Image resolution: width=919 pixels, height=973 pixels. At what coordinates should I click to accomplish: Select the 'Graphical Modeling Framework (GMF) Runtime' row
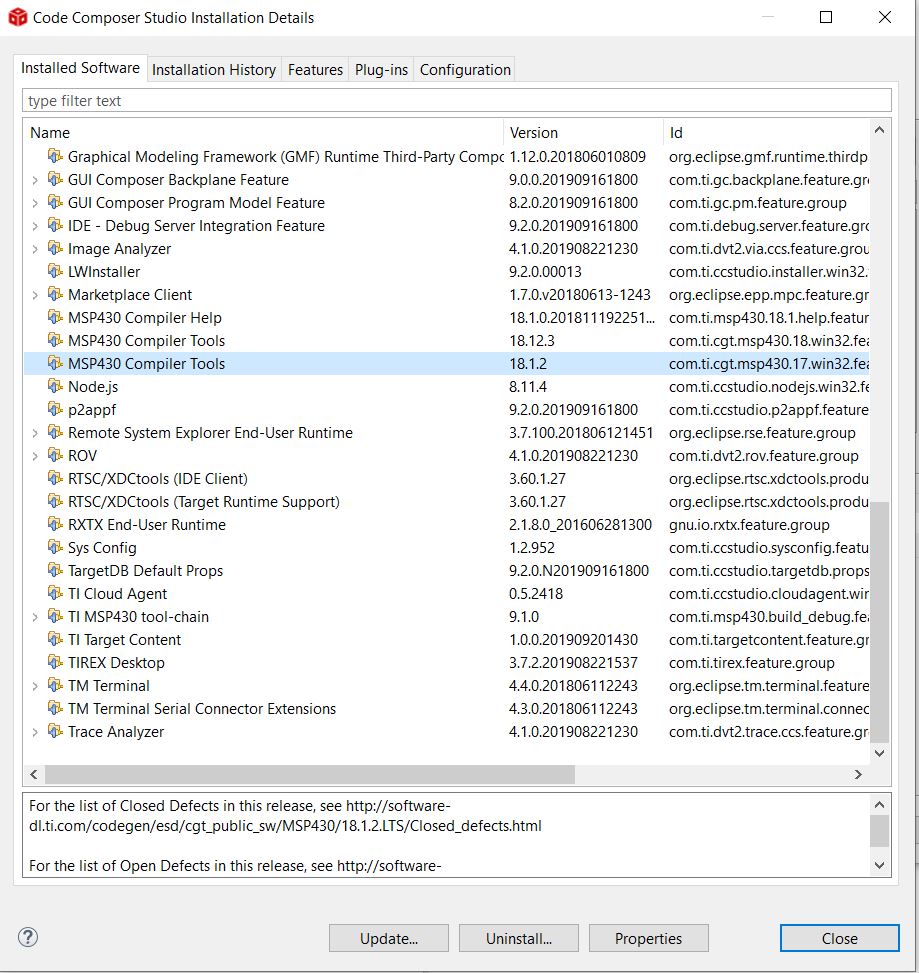(x=447, y=156)
